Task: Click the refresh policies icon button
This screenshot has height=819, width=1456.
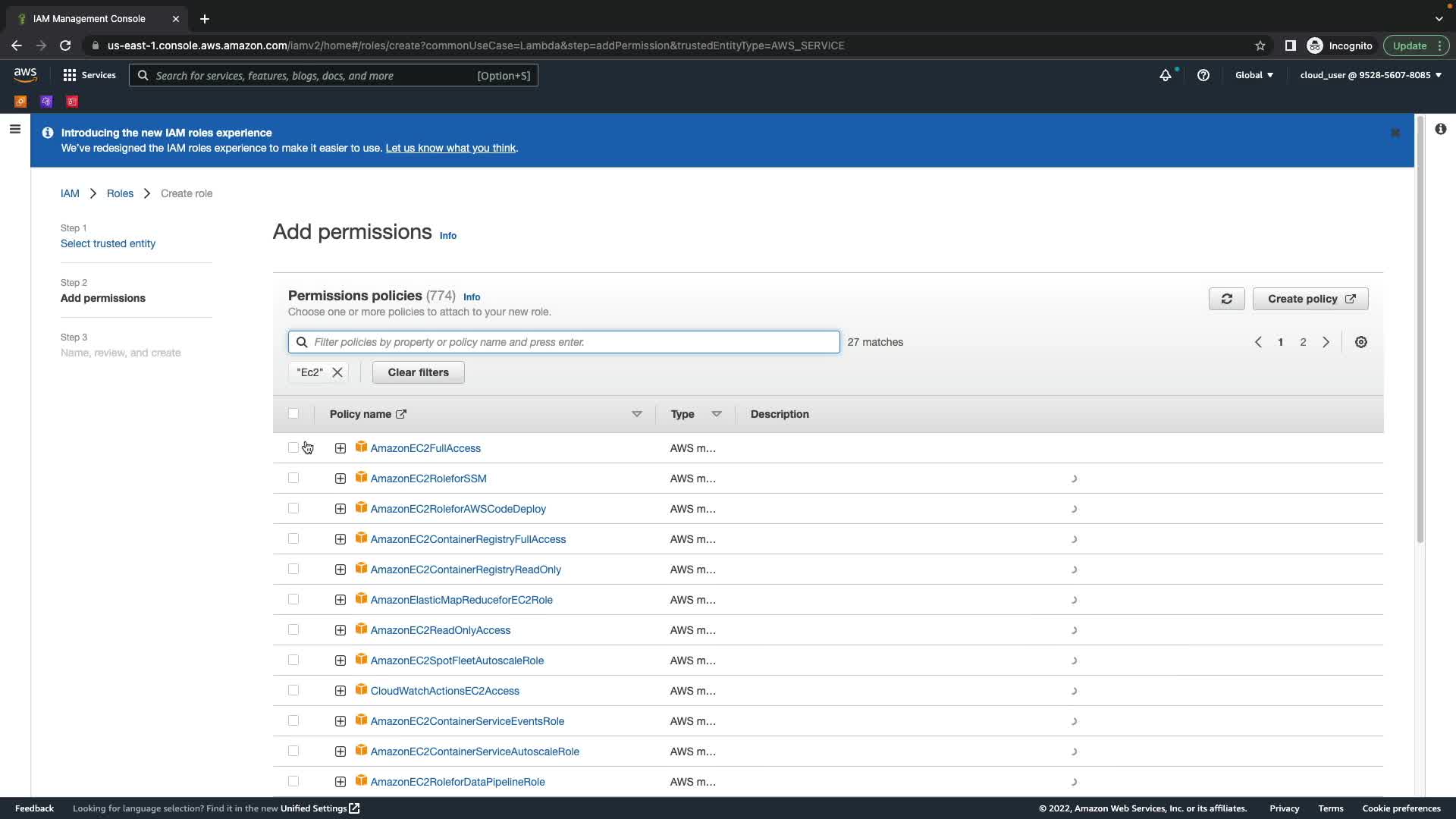Action: pyautogui.click(x=1226, y=299)
